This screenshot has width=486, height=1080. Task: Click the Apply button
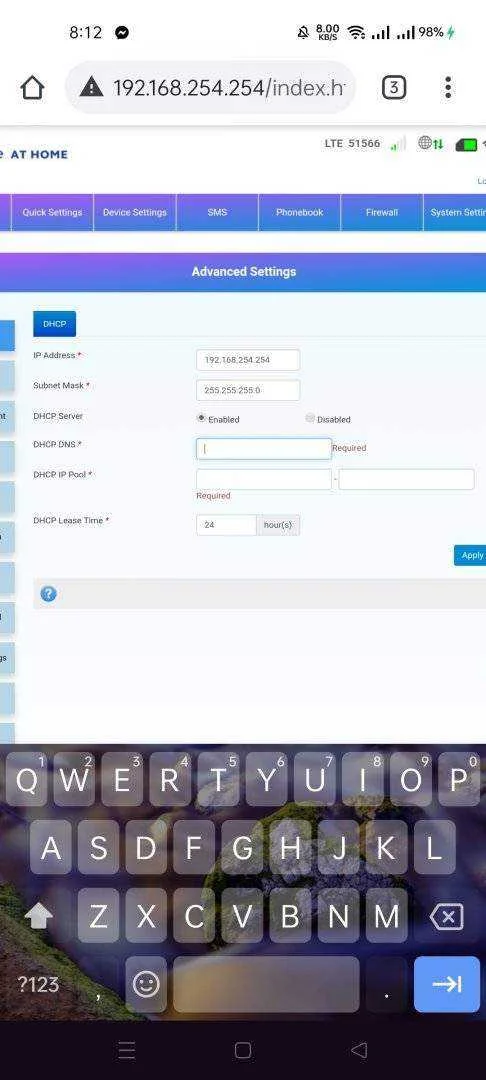471,555
